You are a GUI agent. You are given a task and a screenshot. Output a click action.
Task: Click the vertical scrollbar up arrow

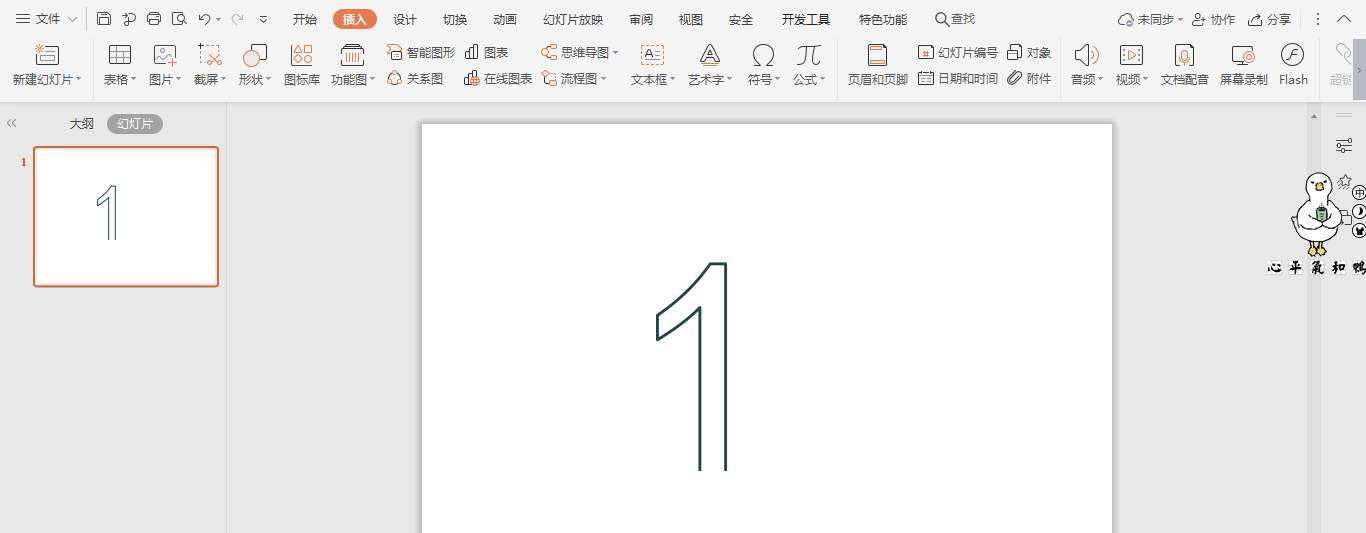1313,118
